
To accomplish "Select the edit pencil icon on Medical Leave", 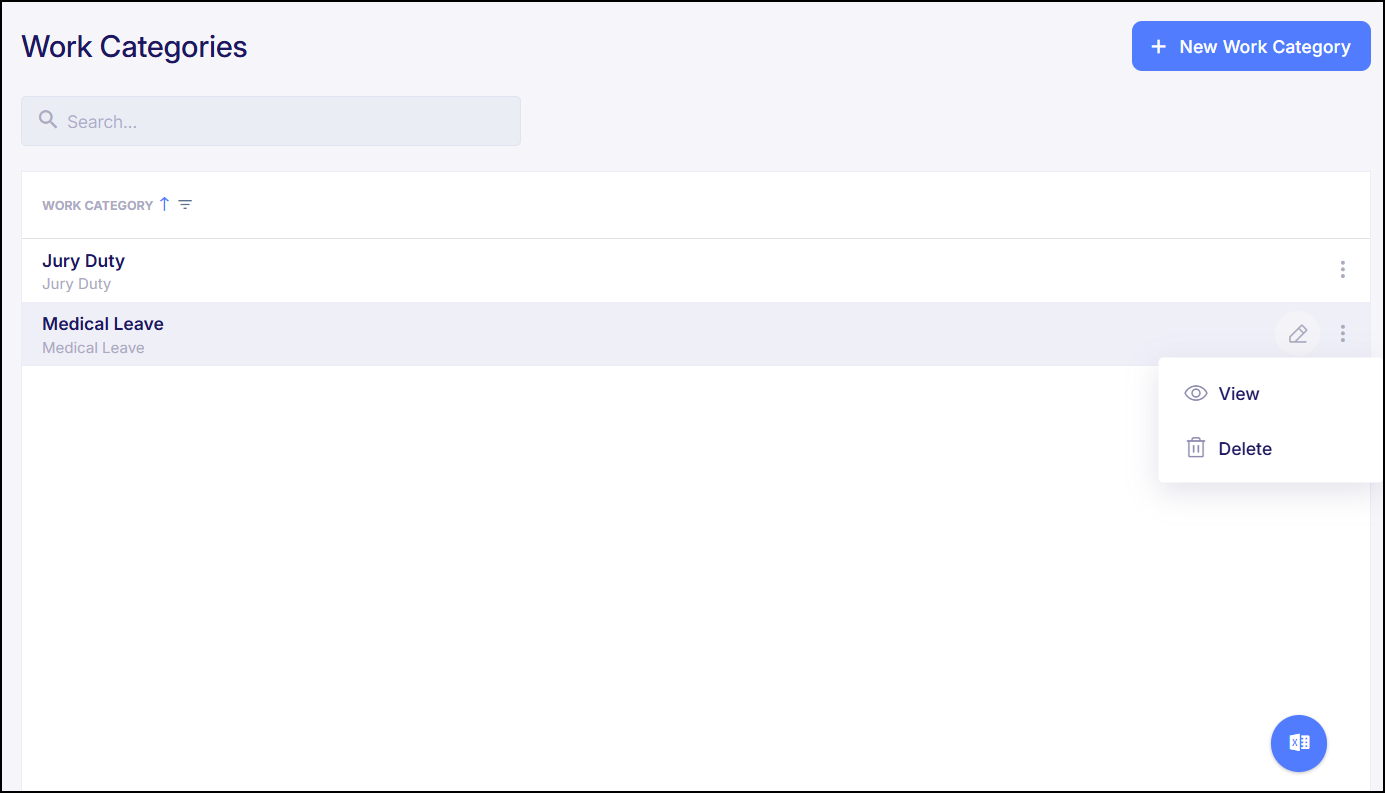I will (x=1297, y=333).
